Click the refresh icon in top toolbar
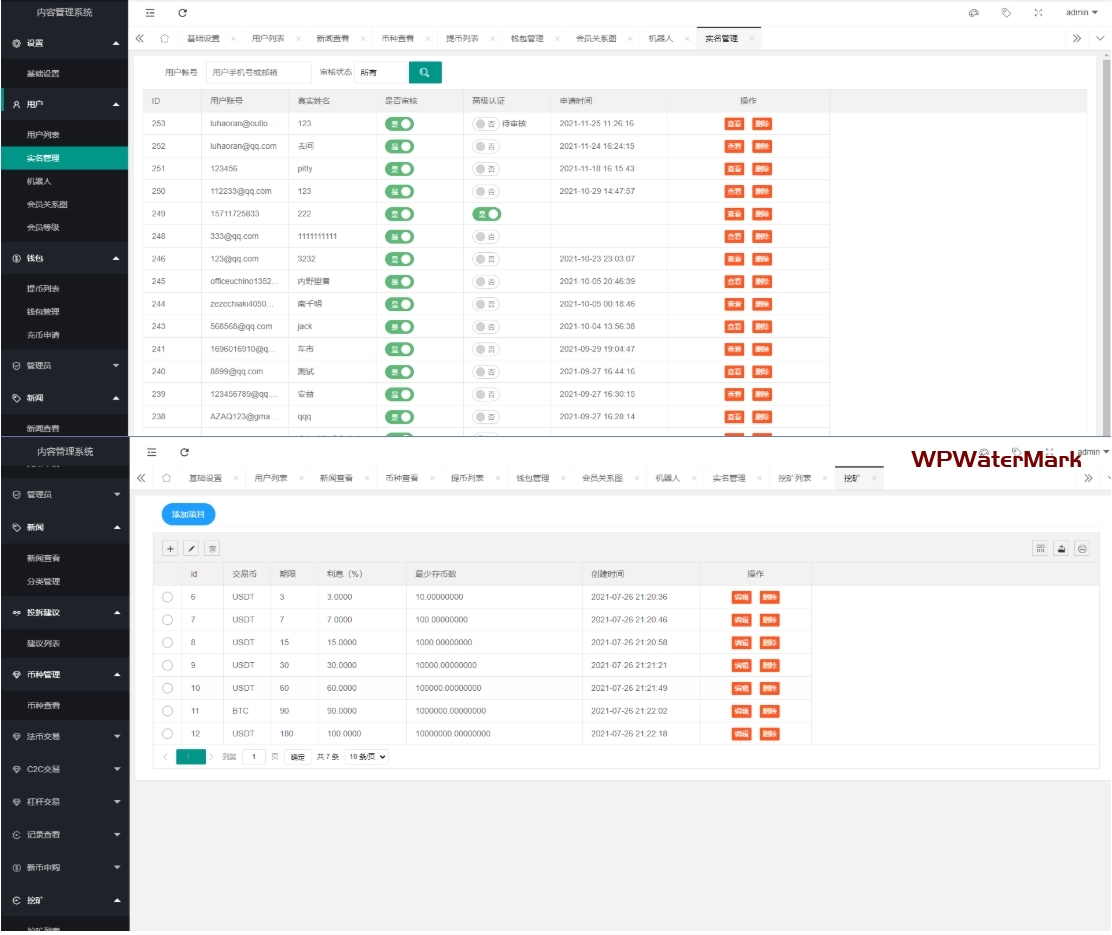 (x=182, y=13)
